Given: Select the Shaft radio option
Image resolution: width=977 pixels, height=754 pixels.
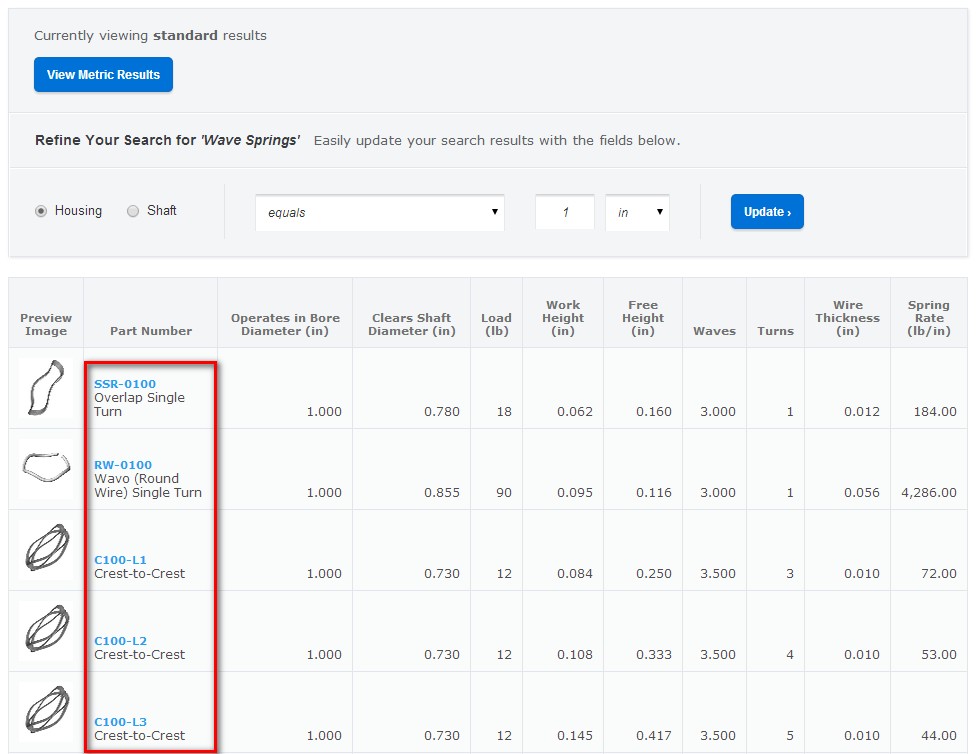Looking at the screenshot, I should pyautogui.click(x=133, y=211).
